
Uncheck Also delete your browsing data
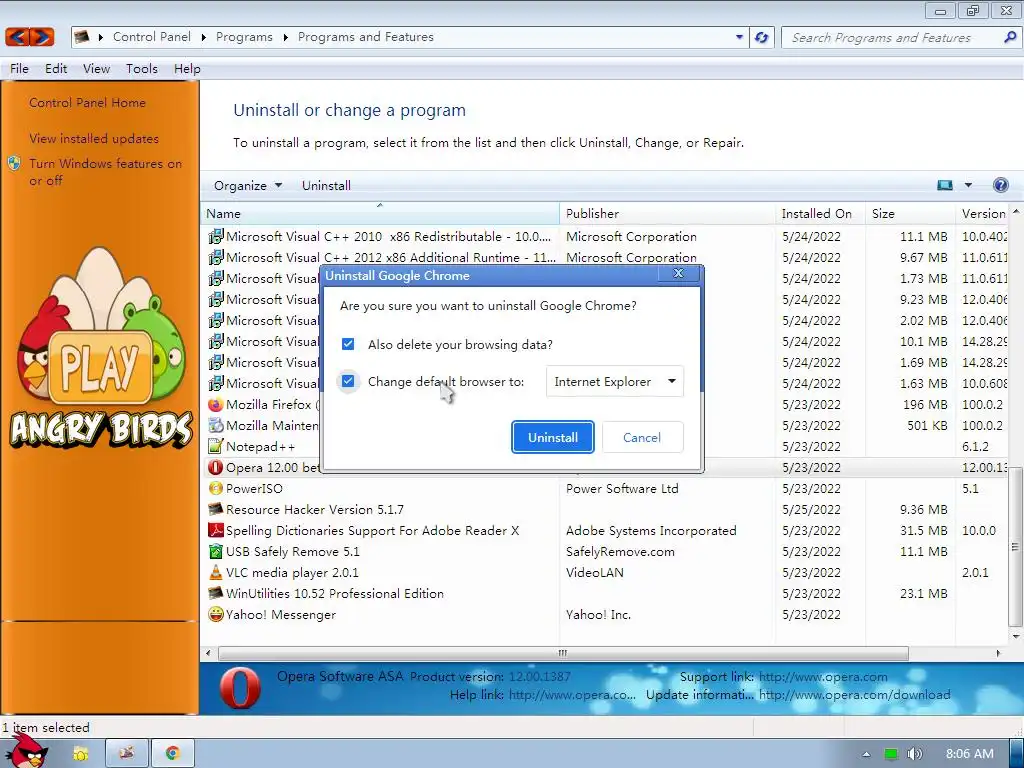348,344
